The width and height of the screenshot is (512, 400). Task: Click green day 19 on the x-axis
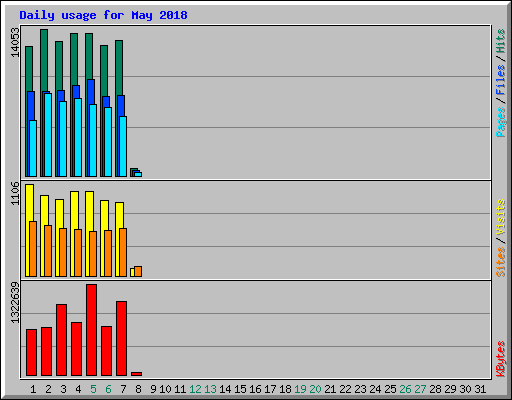tap(300, 389)
